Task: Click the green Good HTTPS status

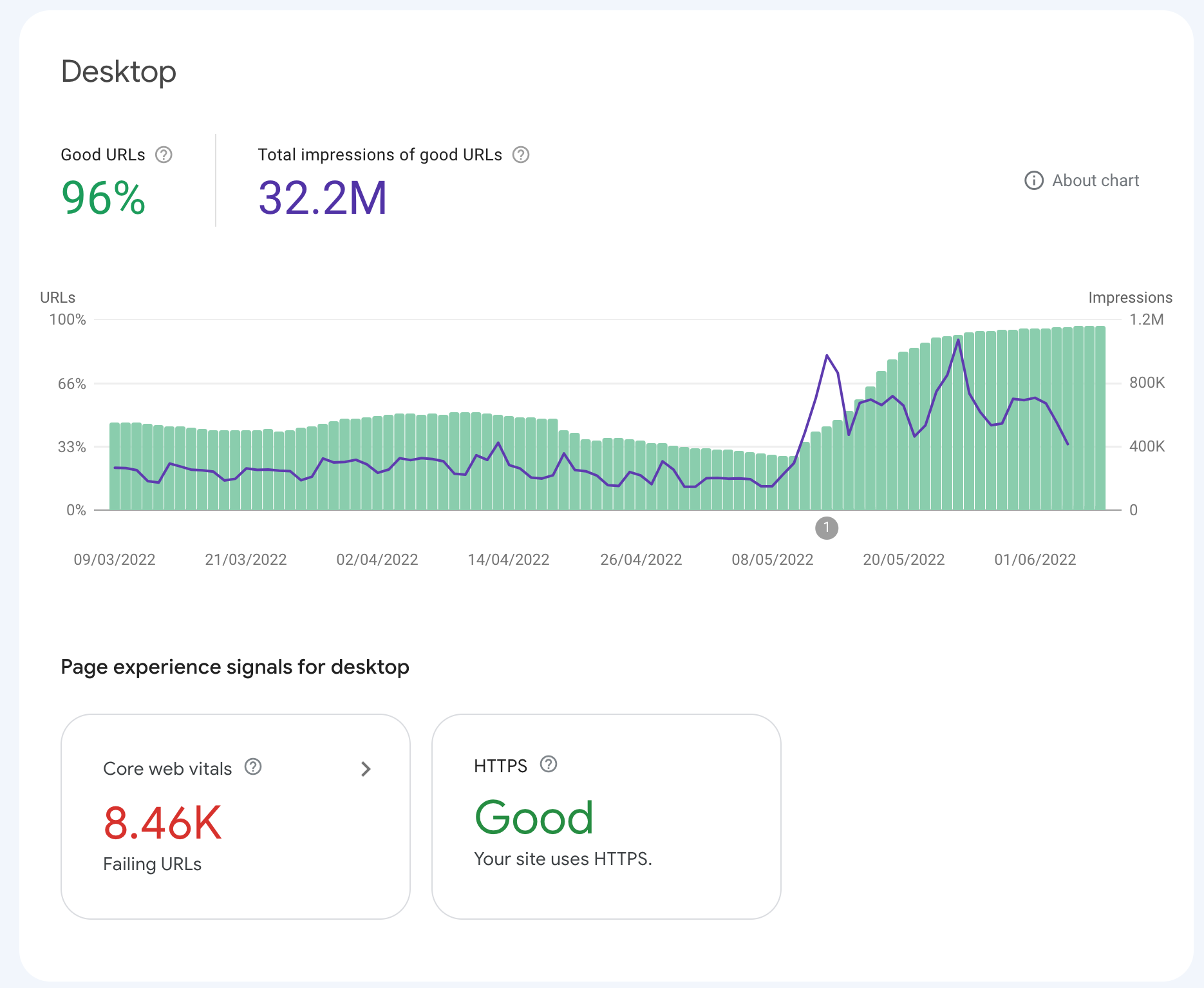Action: (534, 817)
